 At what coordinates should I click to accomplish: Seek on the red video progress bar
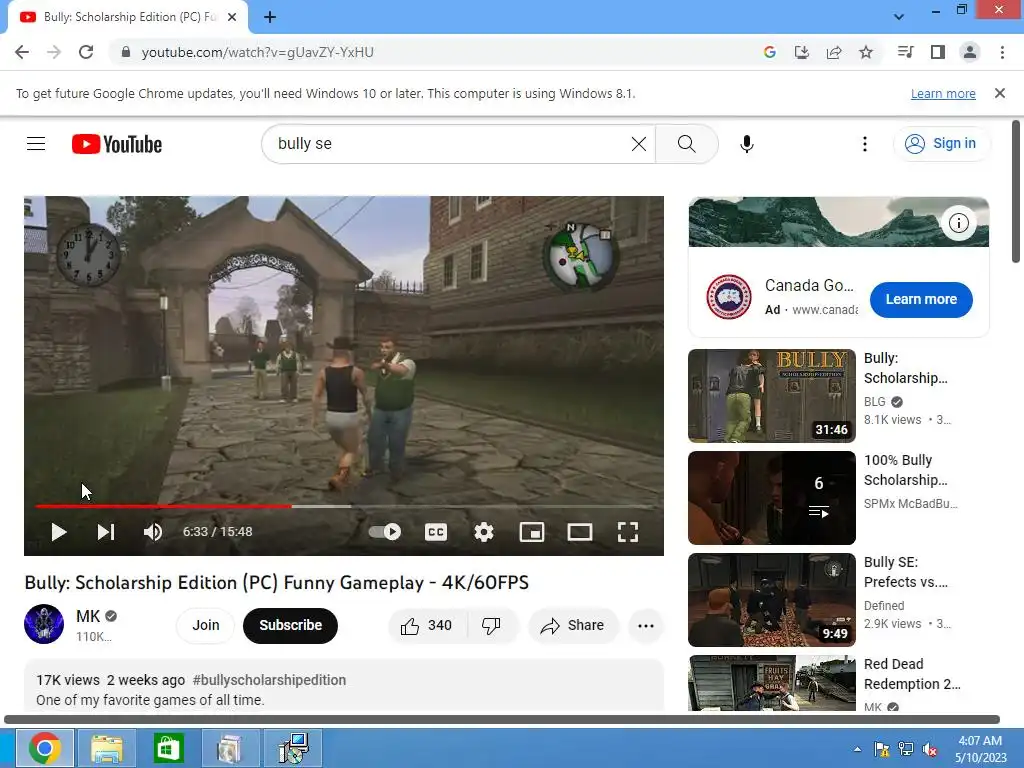[x=163, y=506]
